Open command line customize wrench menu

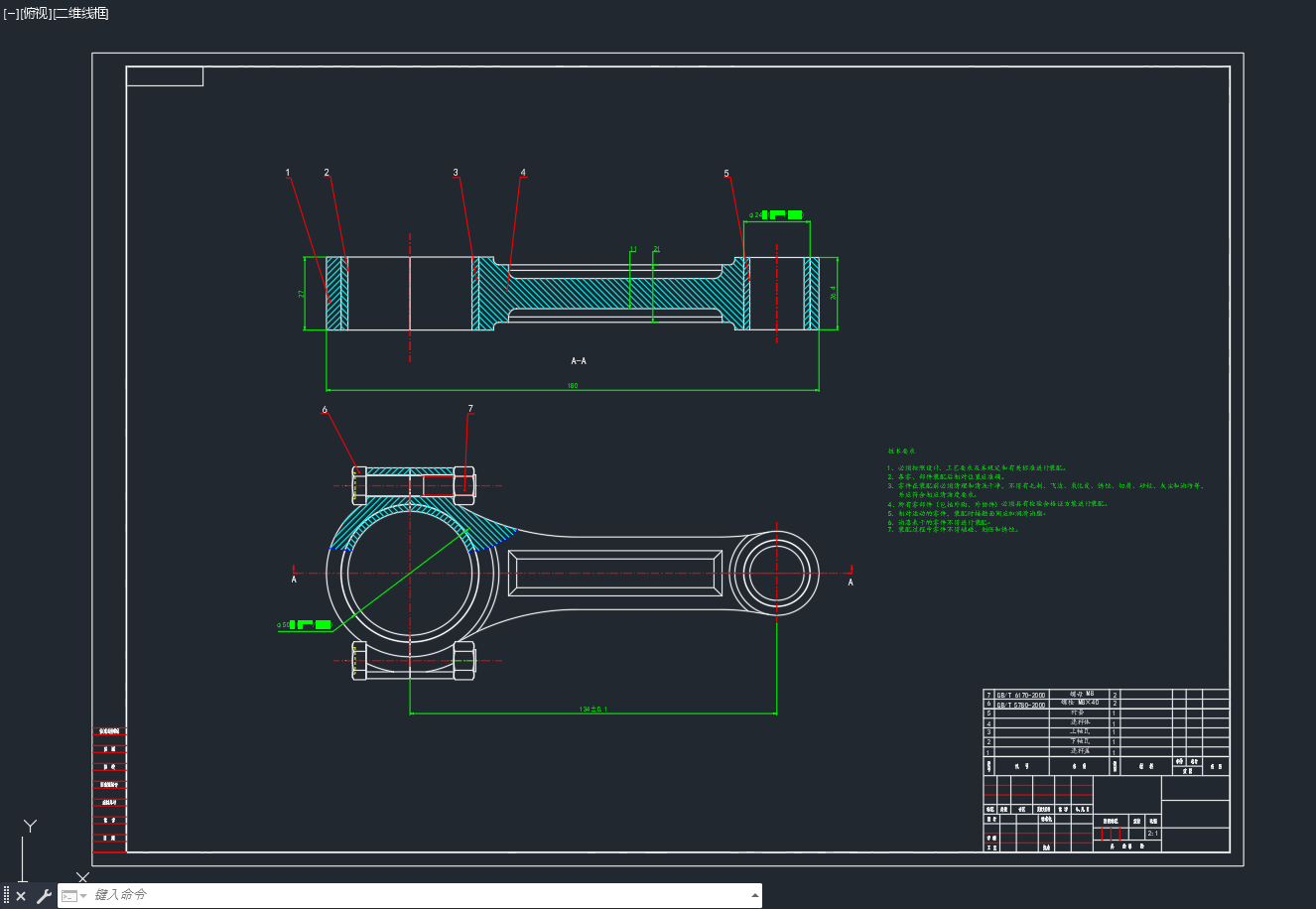point(44,896)
